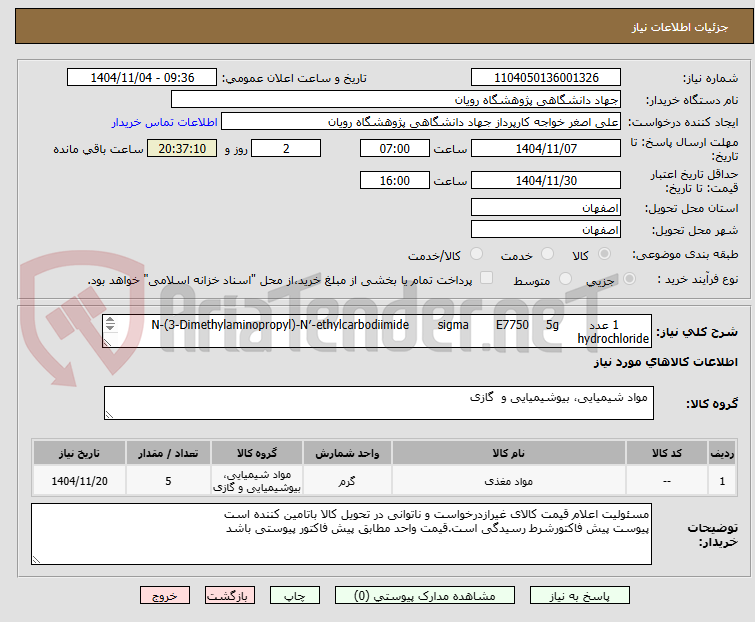Click استان محل تحویل field اصفهان
Viewport: 755px width, 622px height.
point(546,207)
